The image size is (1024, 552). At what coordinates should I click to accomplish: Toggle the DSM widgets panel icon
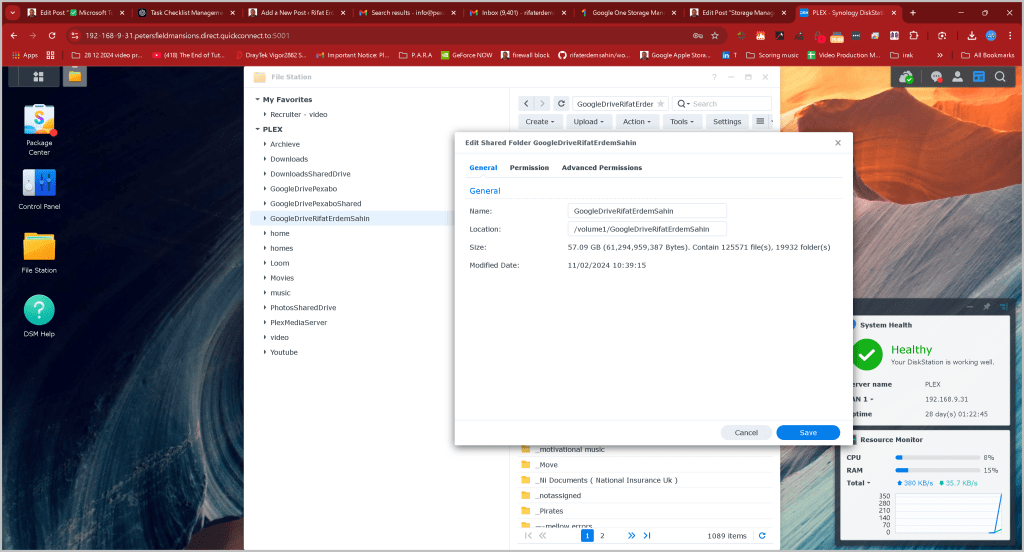[978, 77]
